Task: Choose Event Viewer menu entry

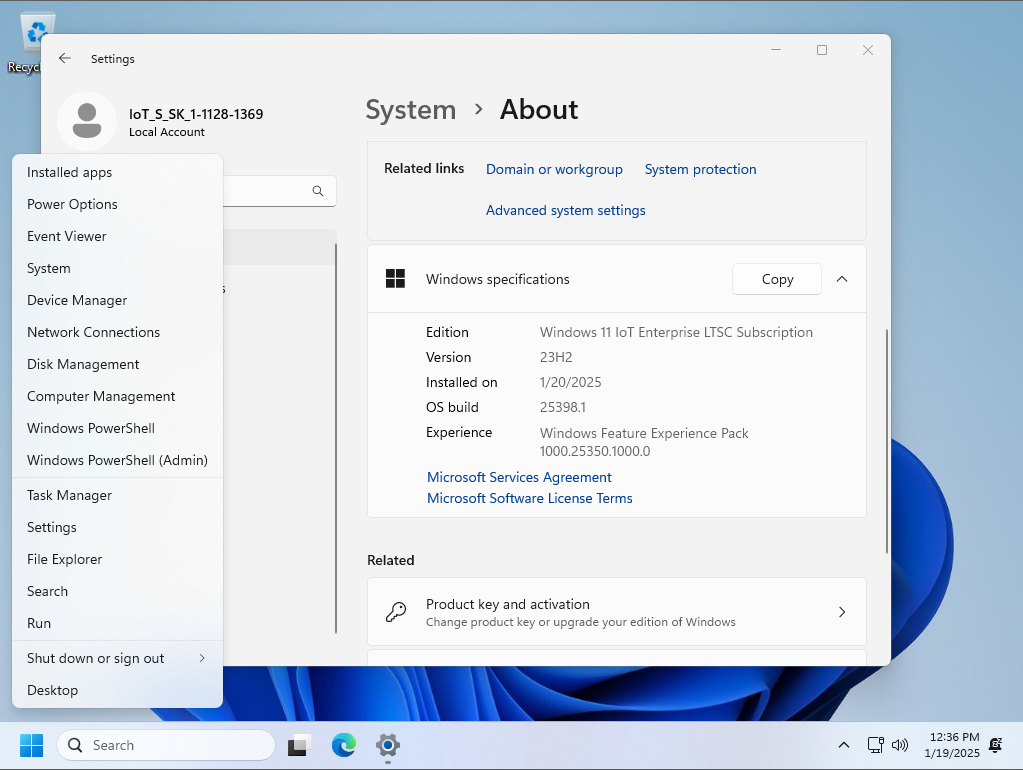Action: [x=117, y=236]
